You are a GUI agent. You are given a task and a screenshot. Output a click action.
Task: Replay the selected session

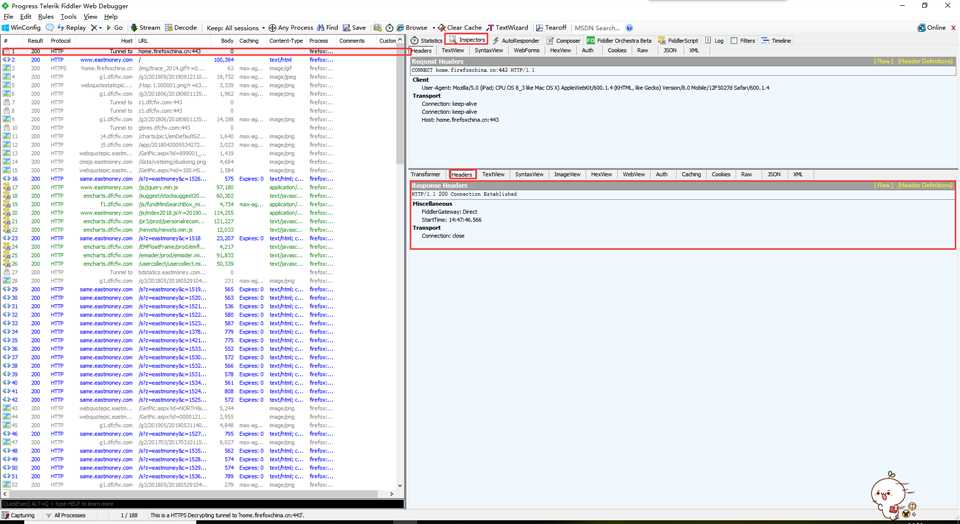tap(72, 28)
